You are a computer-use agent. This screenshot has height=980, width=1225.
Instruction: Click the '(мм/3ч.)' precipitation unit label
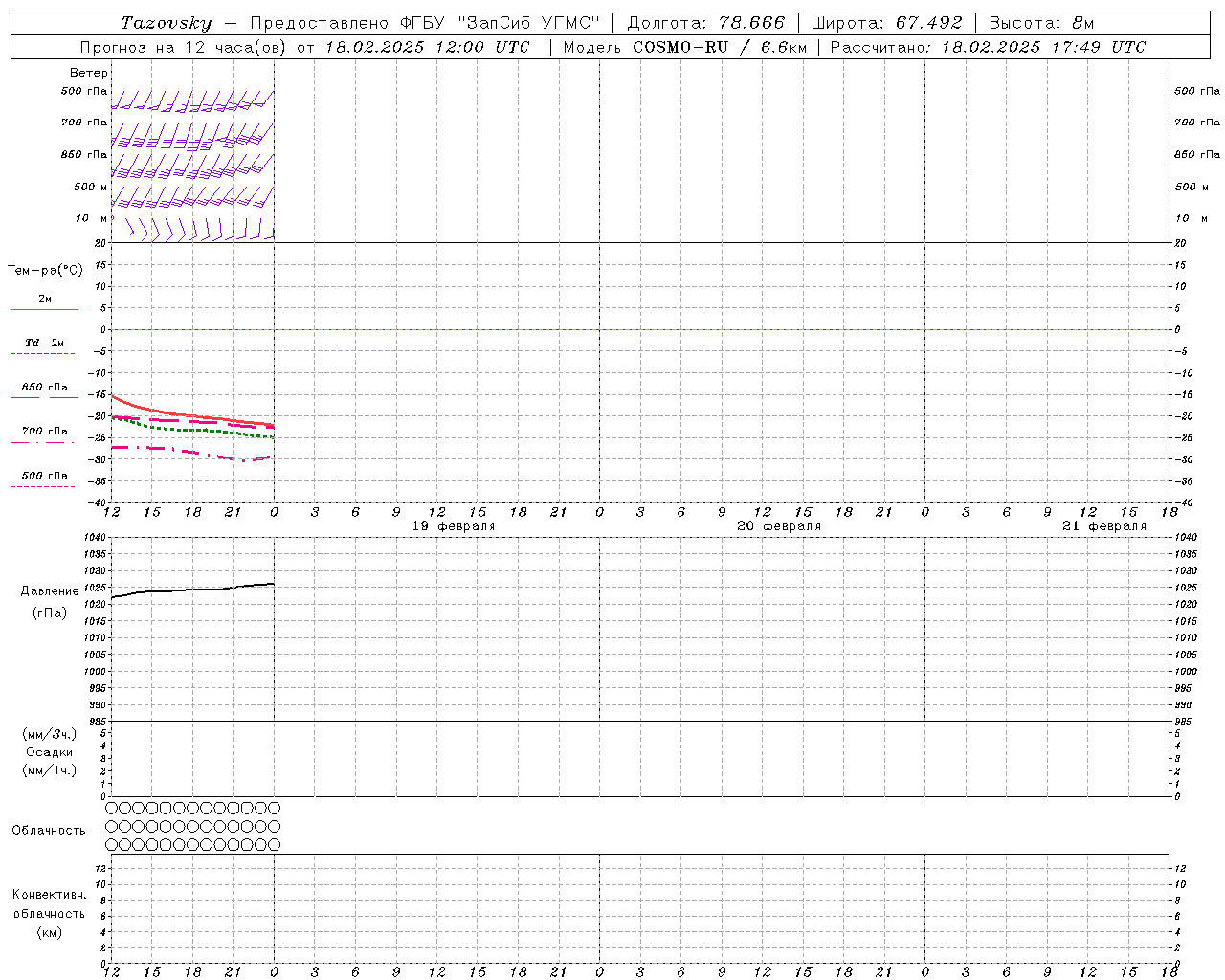coord(50,735)
